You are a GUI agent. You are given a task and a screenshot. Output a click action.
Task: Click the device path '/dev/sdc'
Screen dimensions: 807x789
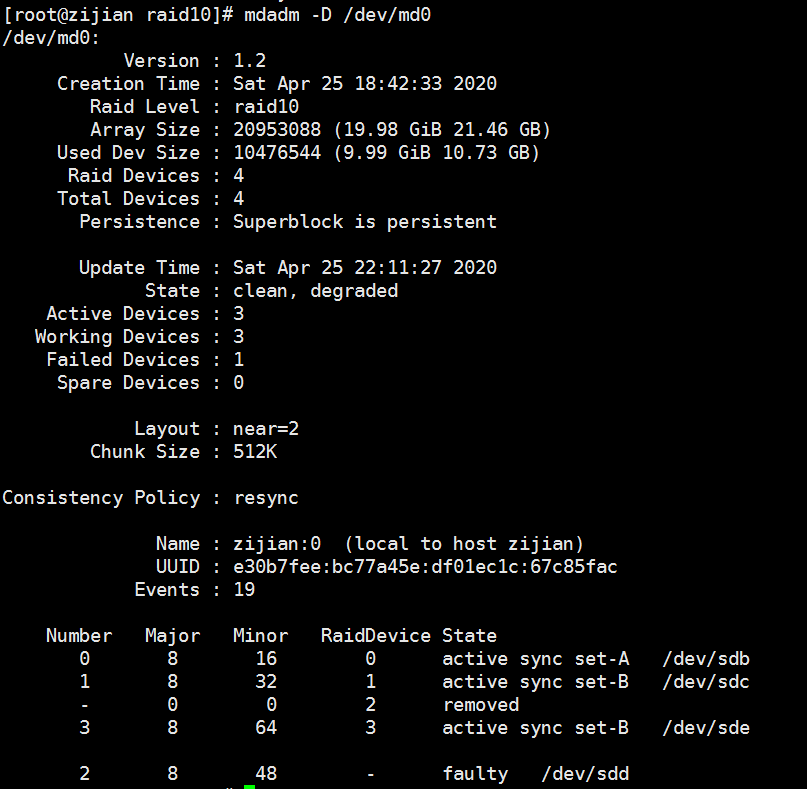click(706, 682)
